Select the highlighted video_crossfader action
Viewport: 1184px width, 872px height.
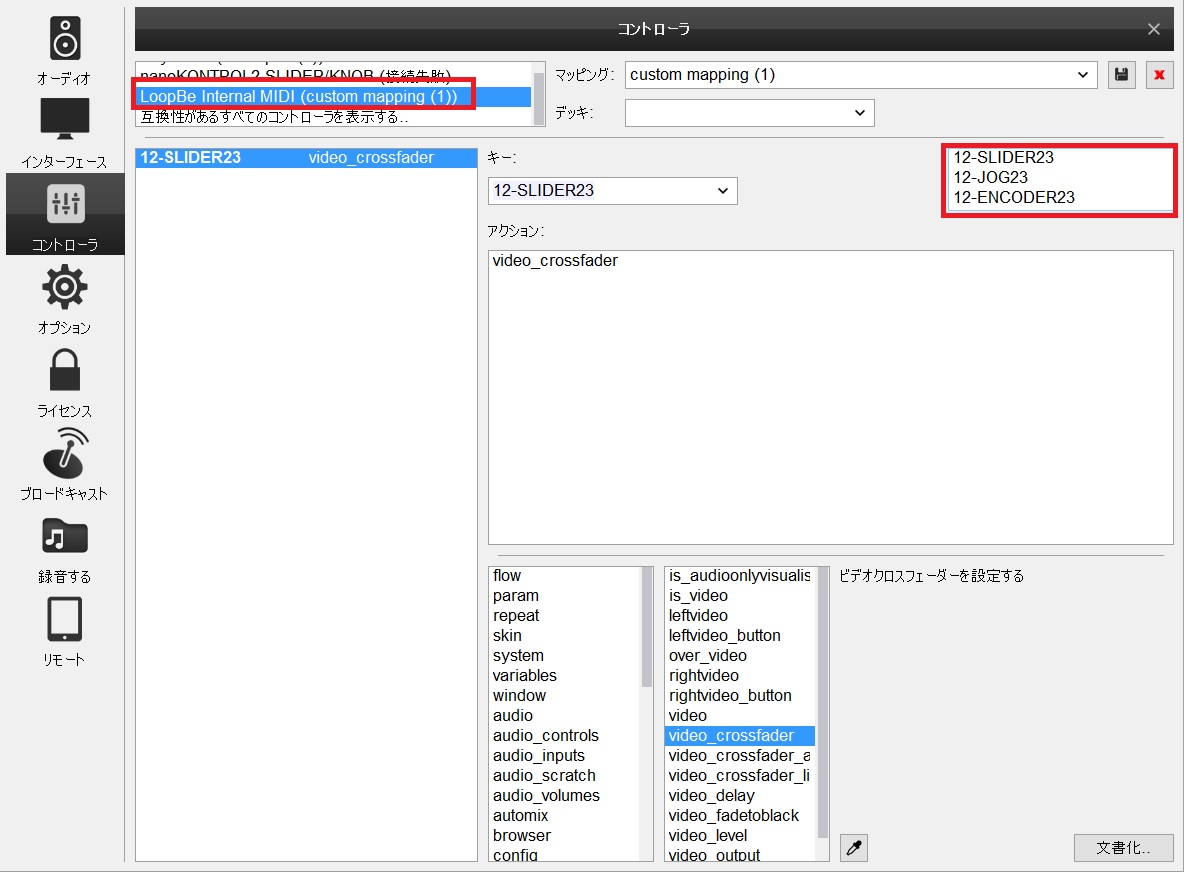click(x=740, y=735)
